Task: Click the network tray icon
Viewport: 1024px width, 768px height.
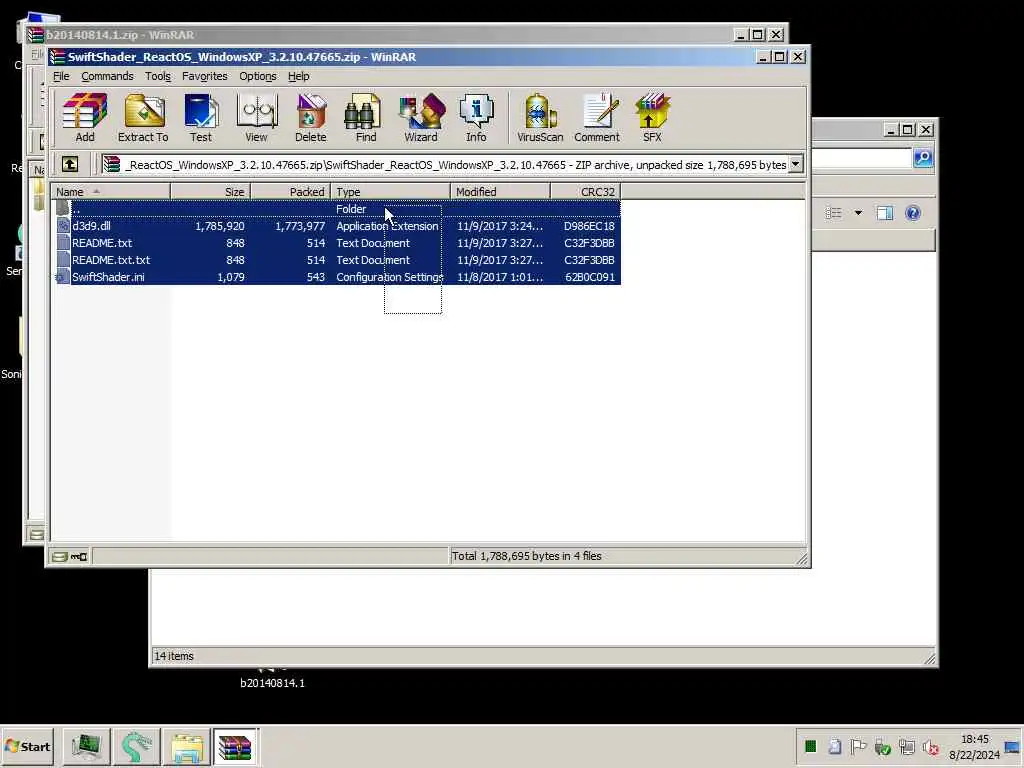Action: [x=906, y=746]
